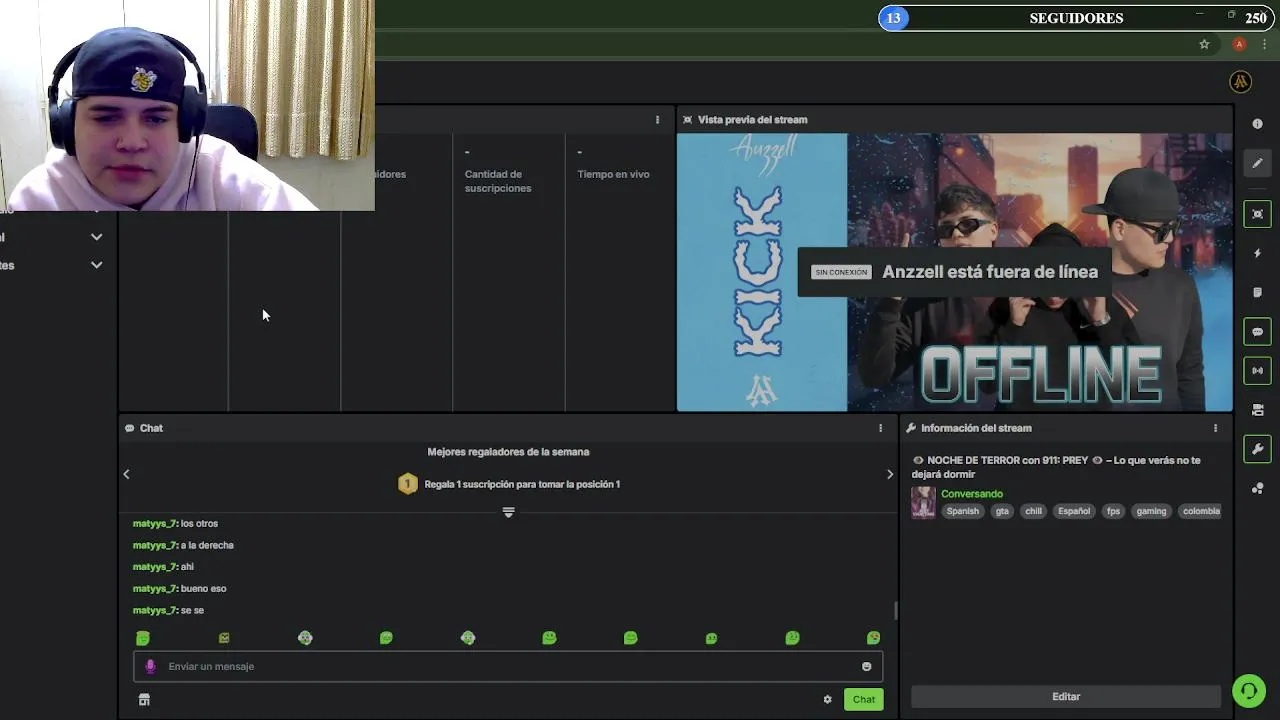Viewport: 1280px width, 720px height.
Task: Click the server stack icon in right sidebar
Action: [x=1257, y=410]
